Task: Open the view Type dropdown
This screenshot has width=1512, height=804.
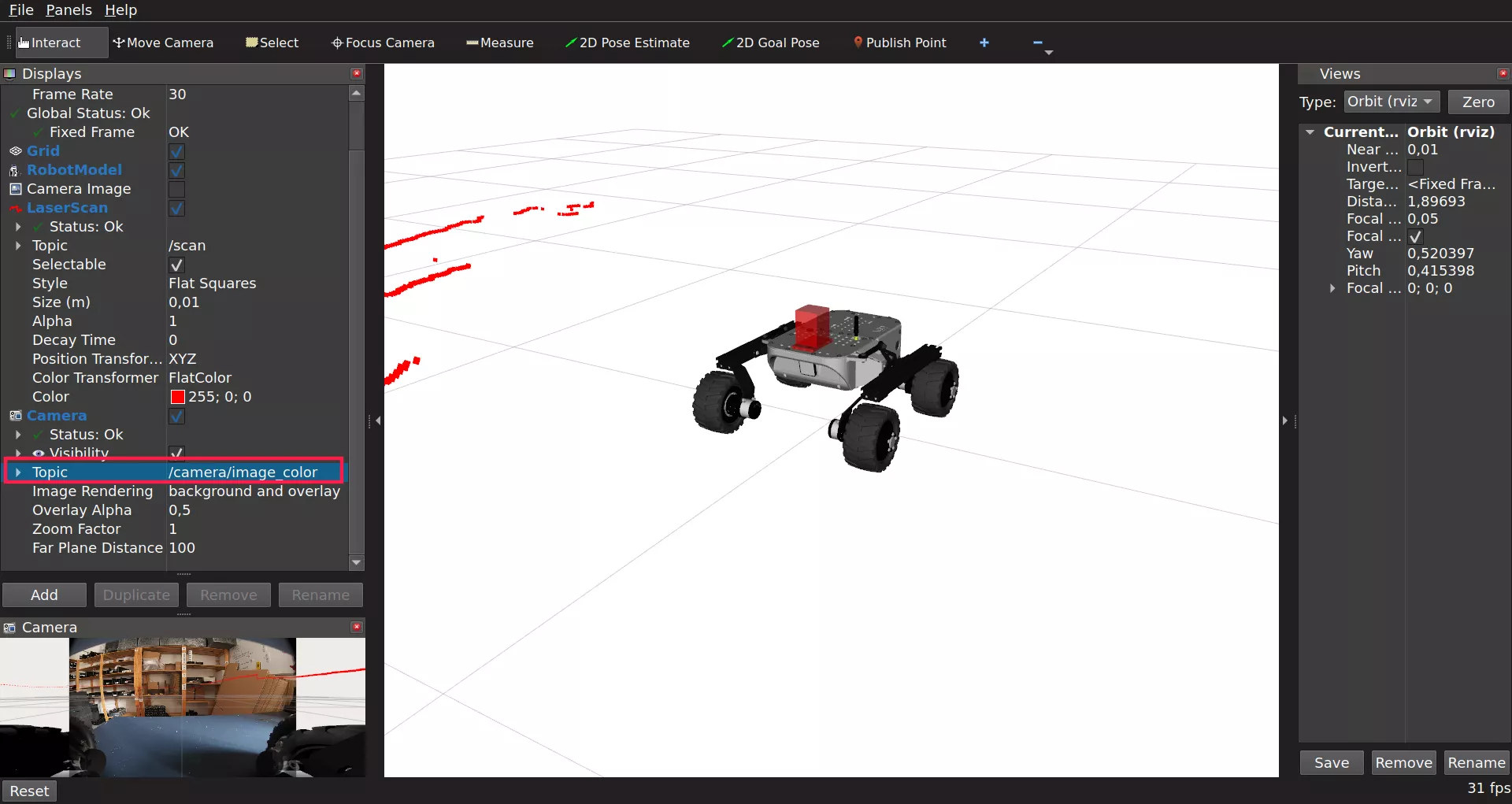Action: click(x=1391, y=102)
